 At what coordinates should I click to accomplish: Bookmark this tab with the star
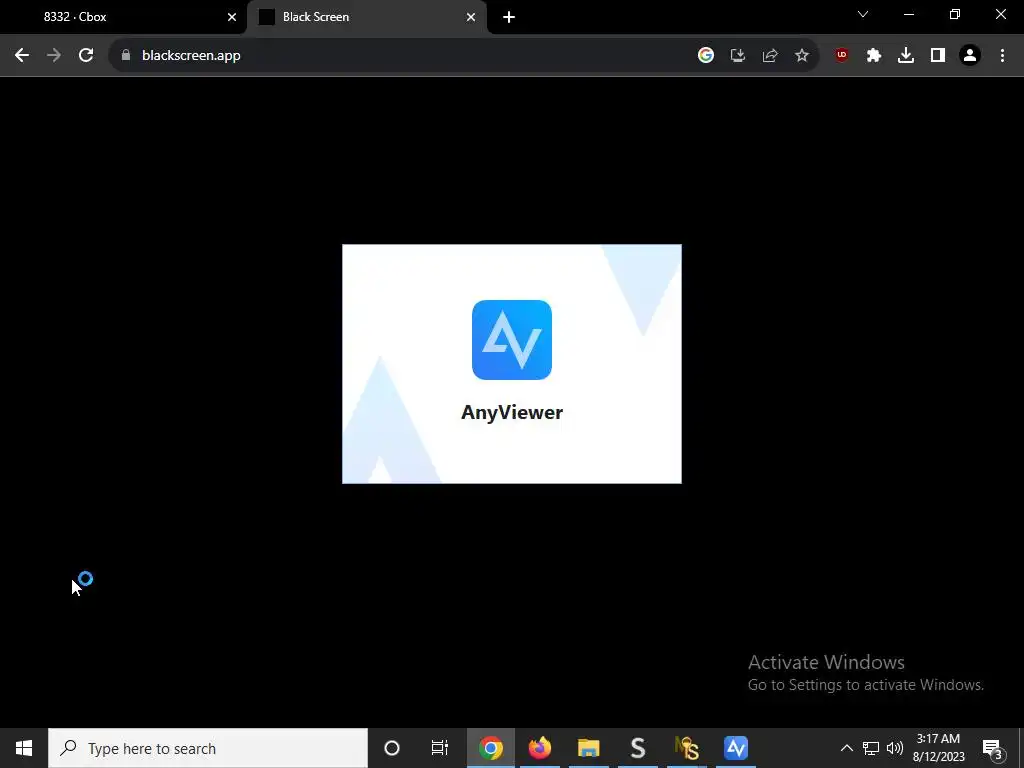tap(802, 56)
